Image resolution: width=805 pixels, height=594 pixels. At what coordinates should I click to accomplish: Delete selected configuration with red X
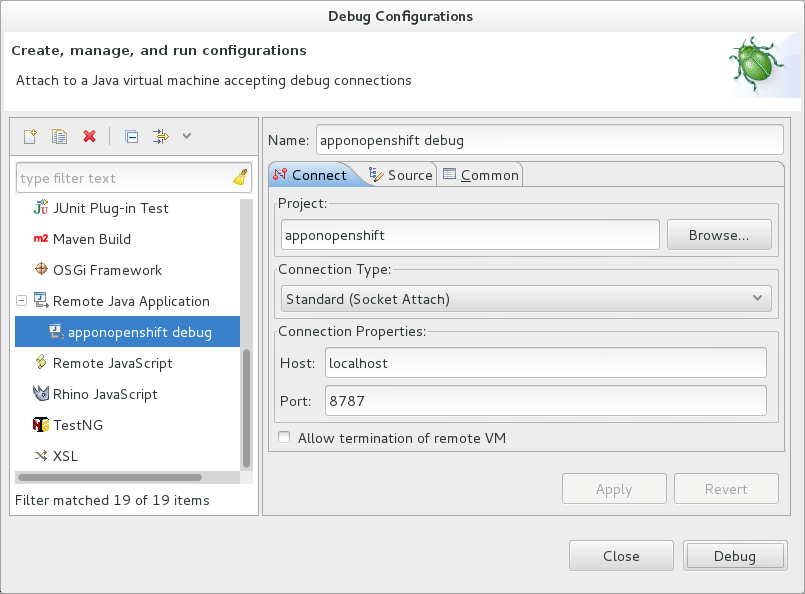pyautogui.click(x=89, y=136)
